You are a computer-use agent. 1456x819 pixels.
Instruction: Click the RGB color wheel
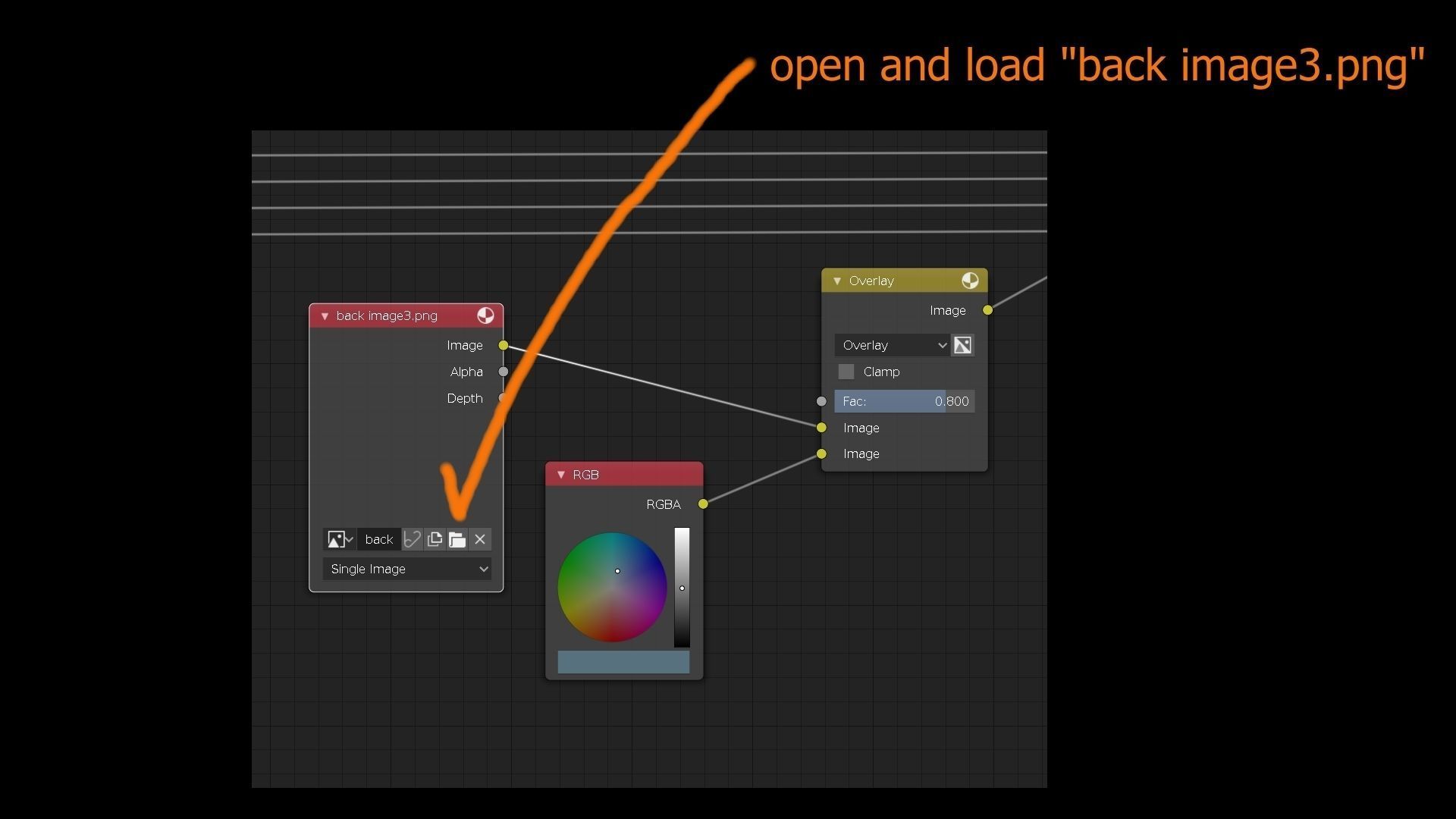tap(612, 588)
